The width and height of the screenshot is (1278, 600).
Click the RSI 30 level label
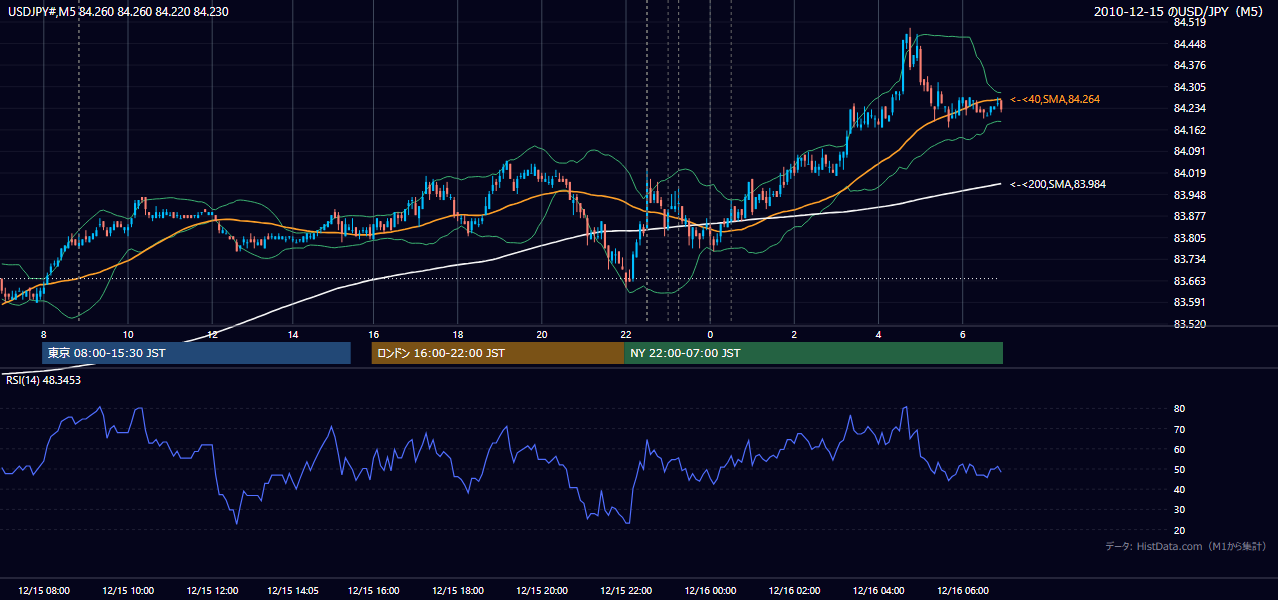tap(1179, 510)
